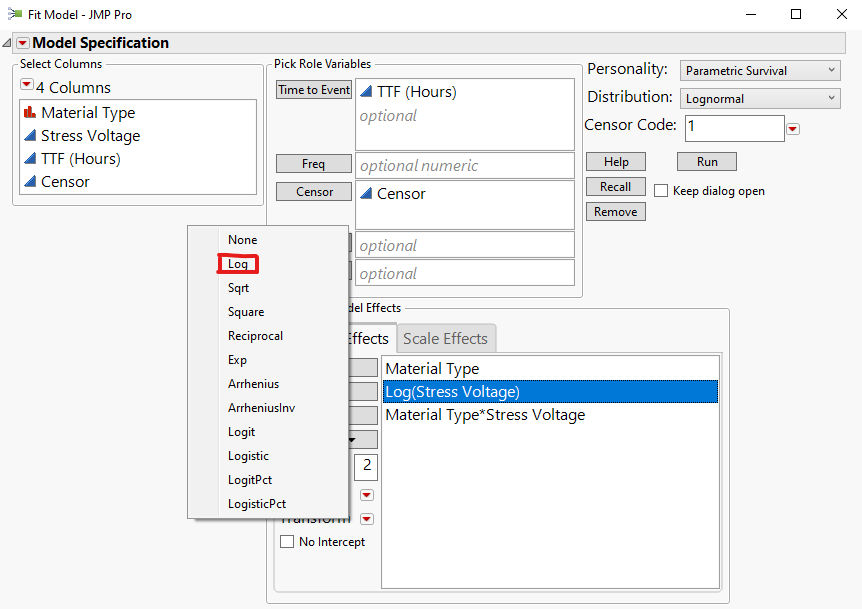
Task: Maximize the Fit Model window
Action: pos(796,14)
